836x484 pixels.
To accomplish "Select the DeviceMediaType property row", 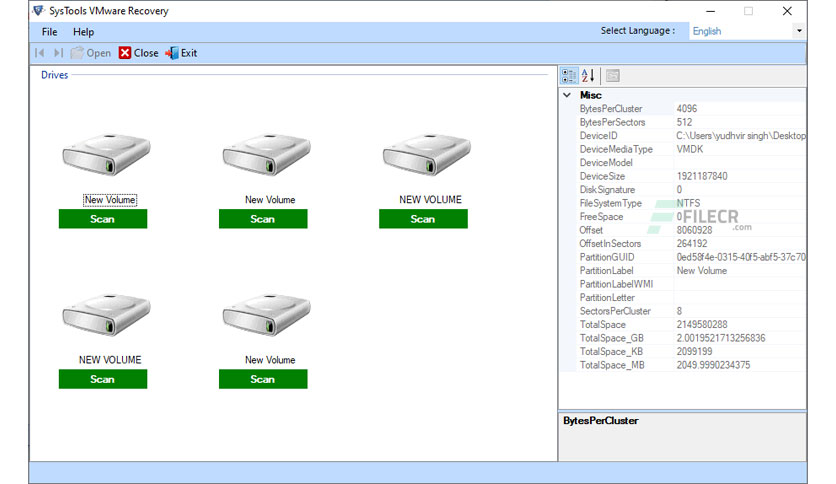I will [x=691, y=149].
